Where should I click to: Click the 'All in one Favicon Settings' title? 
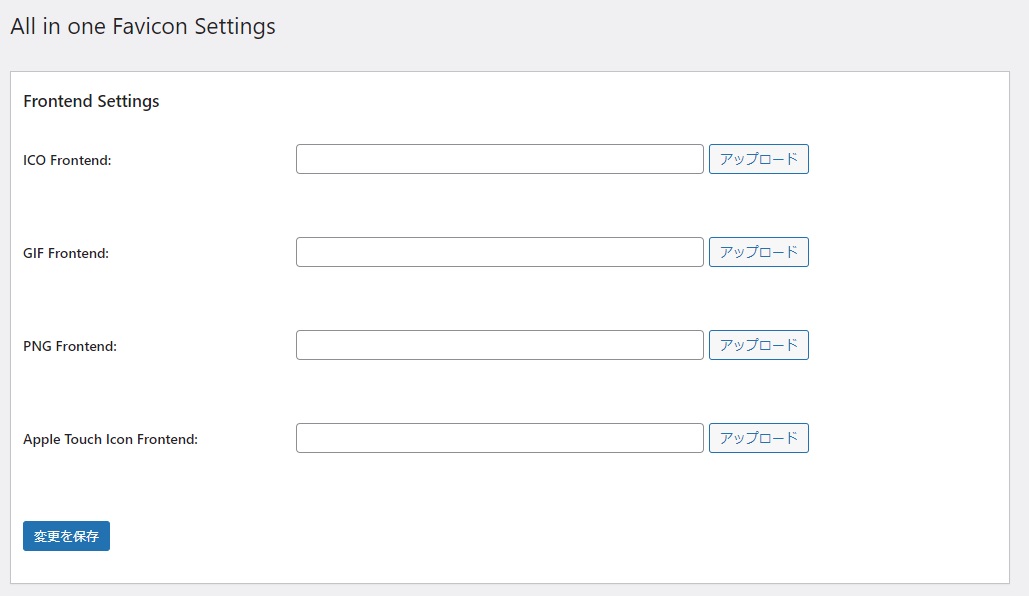pos(142,26)
